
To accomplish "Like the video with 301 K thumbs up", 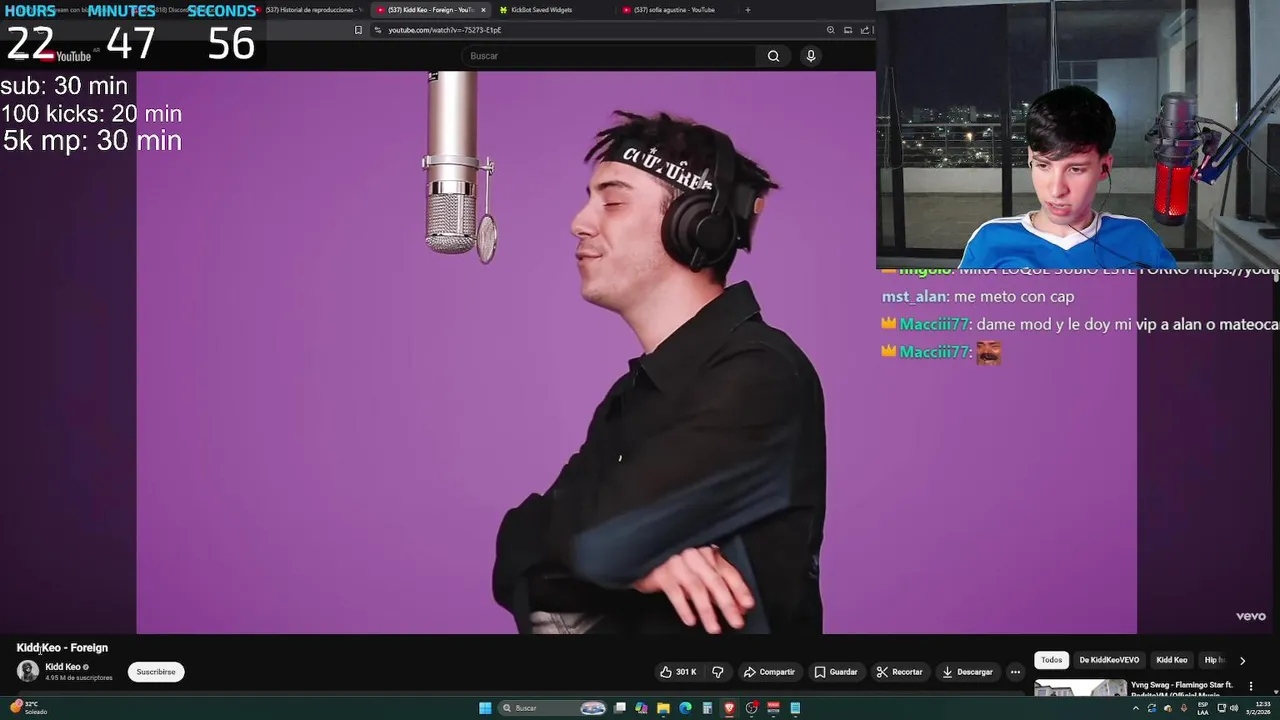I will click(678, 672).
